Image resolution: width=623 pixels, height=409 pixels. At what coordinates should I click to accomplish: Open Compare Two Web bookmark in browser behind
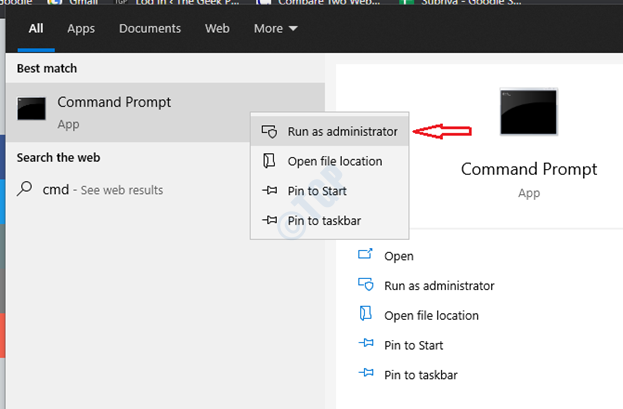[x=318, y=2]
